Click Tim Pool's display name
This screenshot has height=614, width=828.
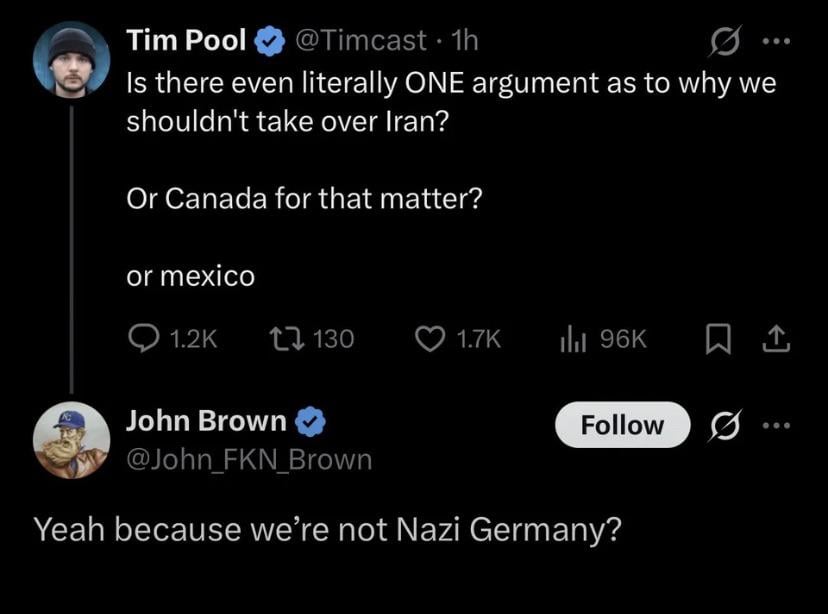tap(186, 41)
